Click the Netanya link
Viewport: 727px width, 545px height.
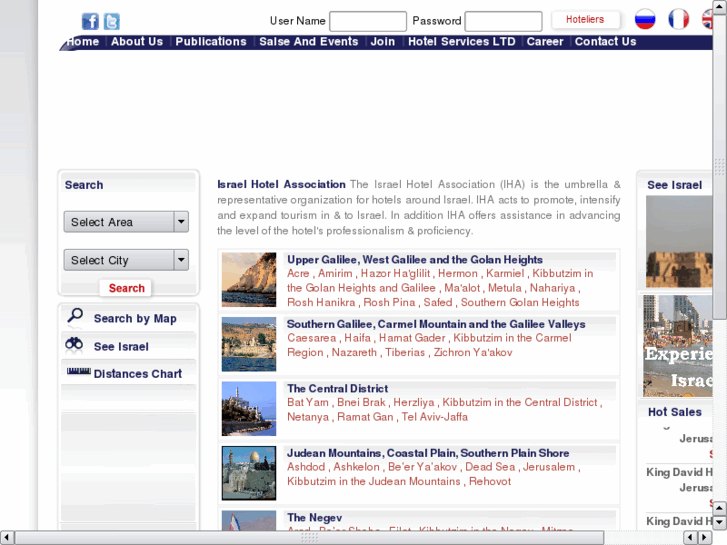308,417
